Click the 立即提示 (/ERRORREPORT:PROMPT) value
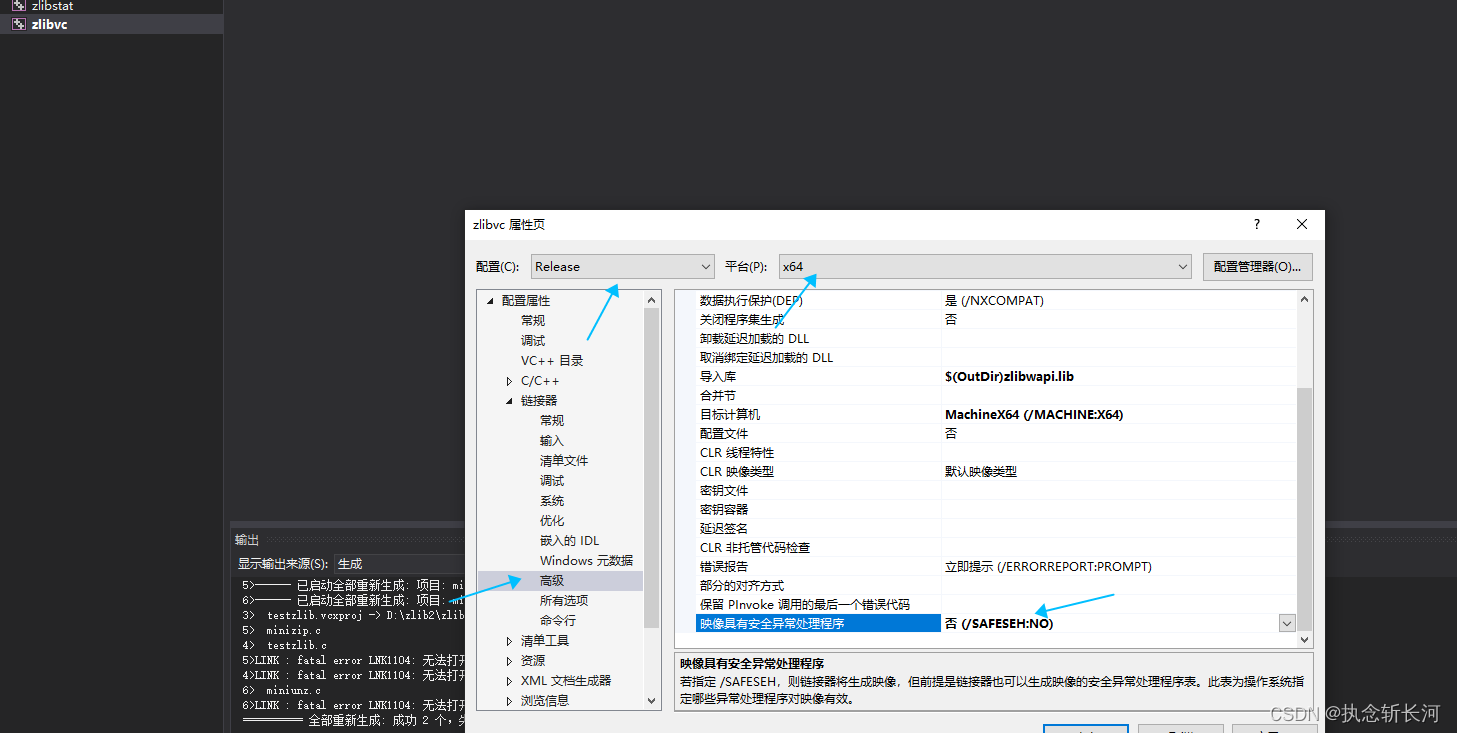Image resolution: width=1457 pixels, height=733 pixels. point(1048,566)
